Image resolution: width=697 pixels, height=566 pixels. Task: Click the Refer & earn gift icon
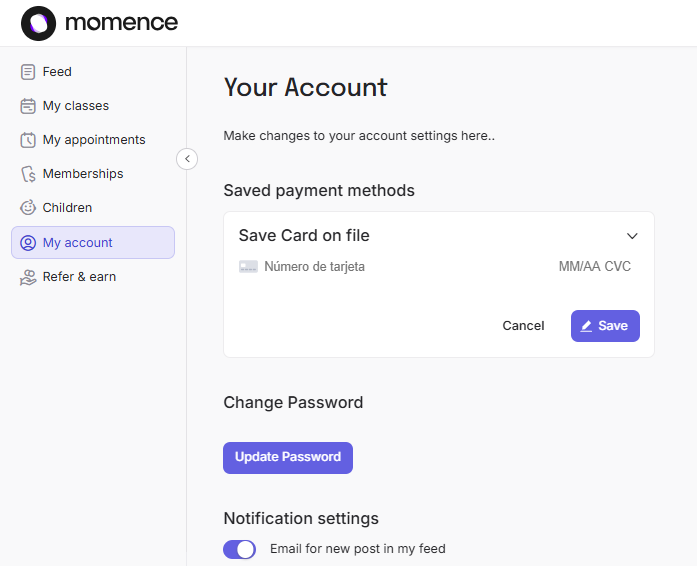point(28,277)
